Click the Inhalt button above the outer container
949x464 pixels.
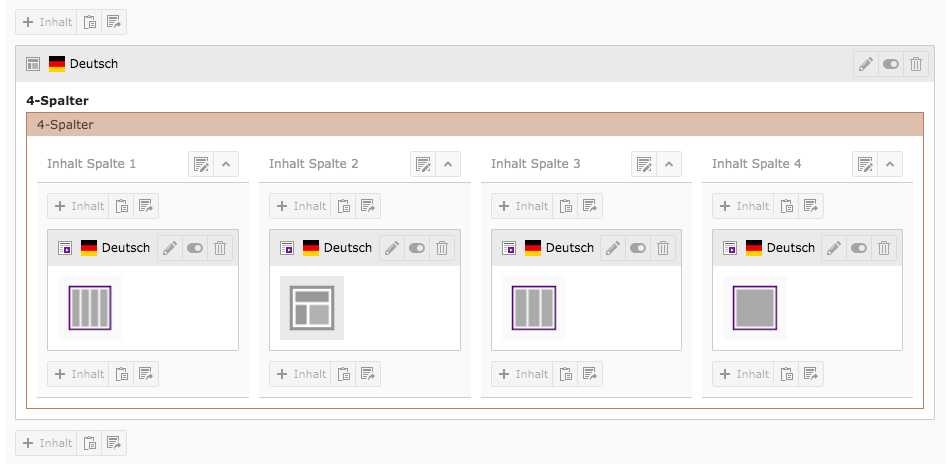(x=47, y=22)
